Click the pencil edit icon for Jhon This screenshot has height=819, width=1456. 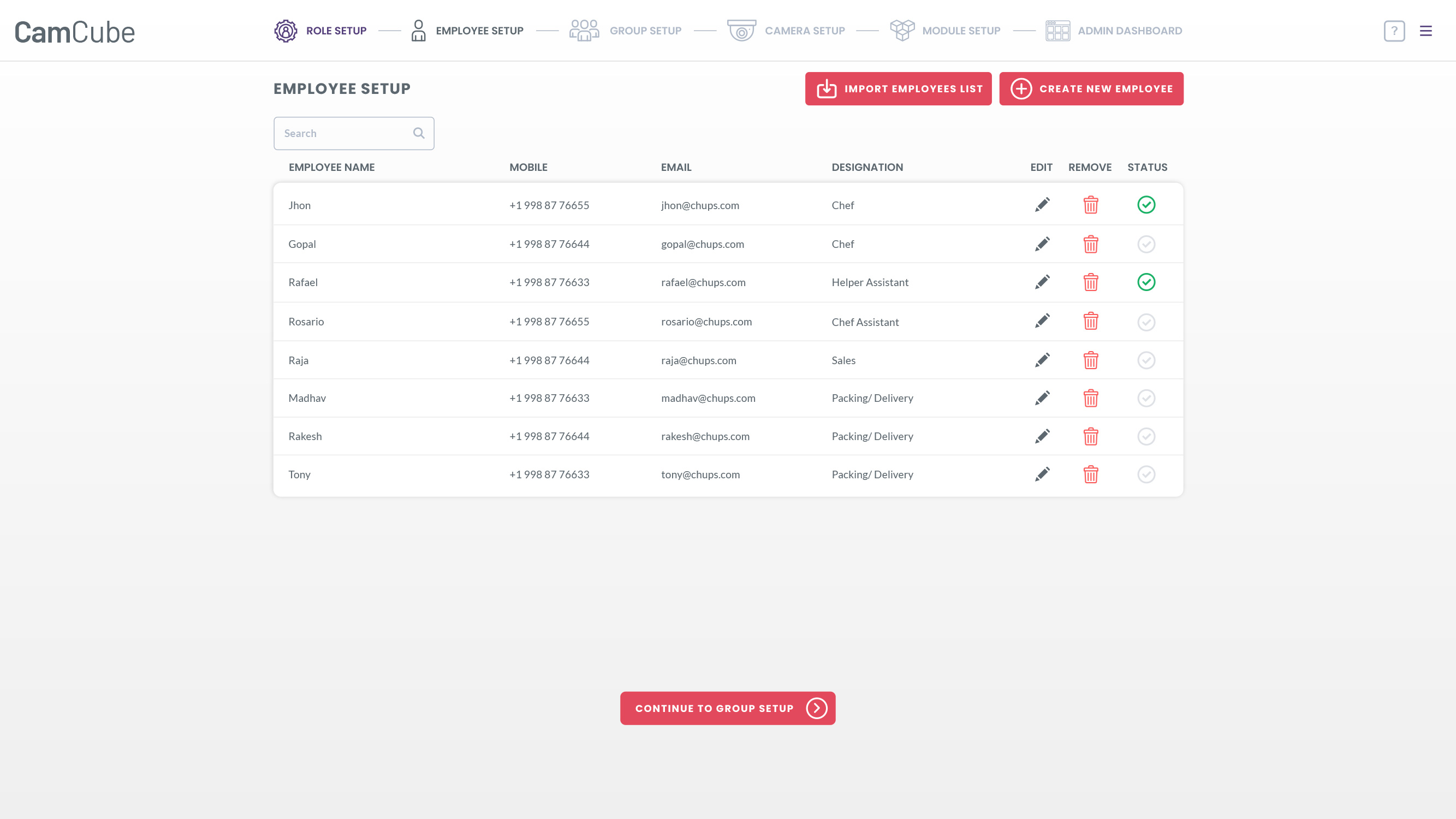tap(1042, 205)
